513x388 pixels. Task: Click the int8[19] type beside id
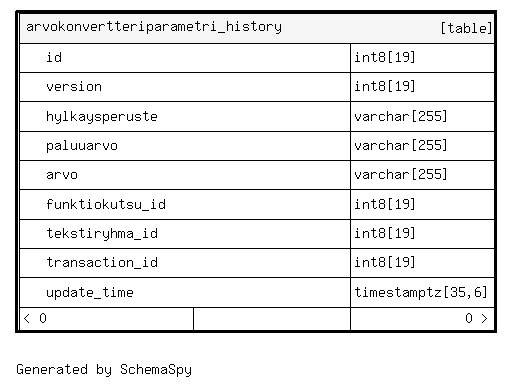pos(384,57)
